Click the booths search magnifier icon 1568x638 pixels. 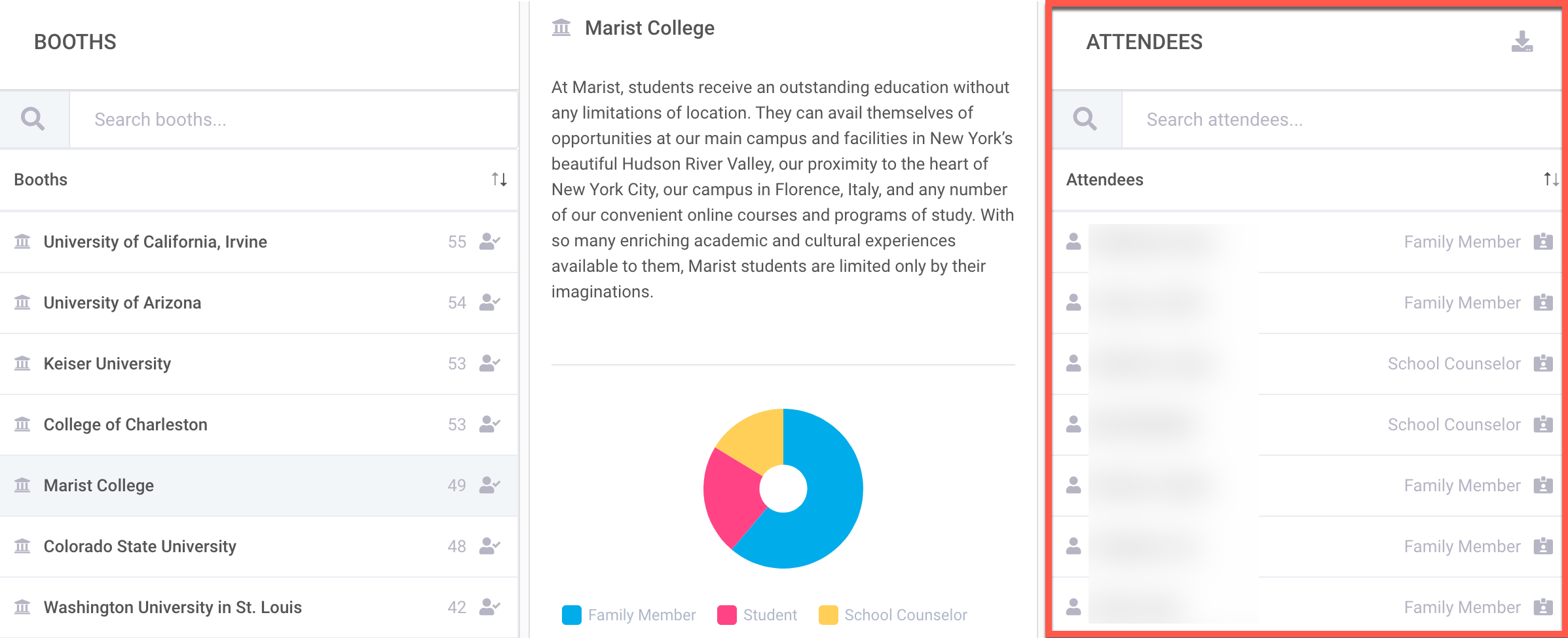pos(33,119)
